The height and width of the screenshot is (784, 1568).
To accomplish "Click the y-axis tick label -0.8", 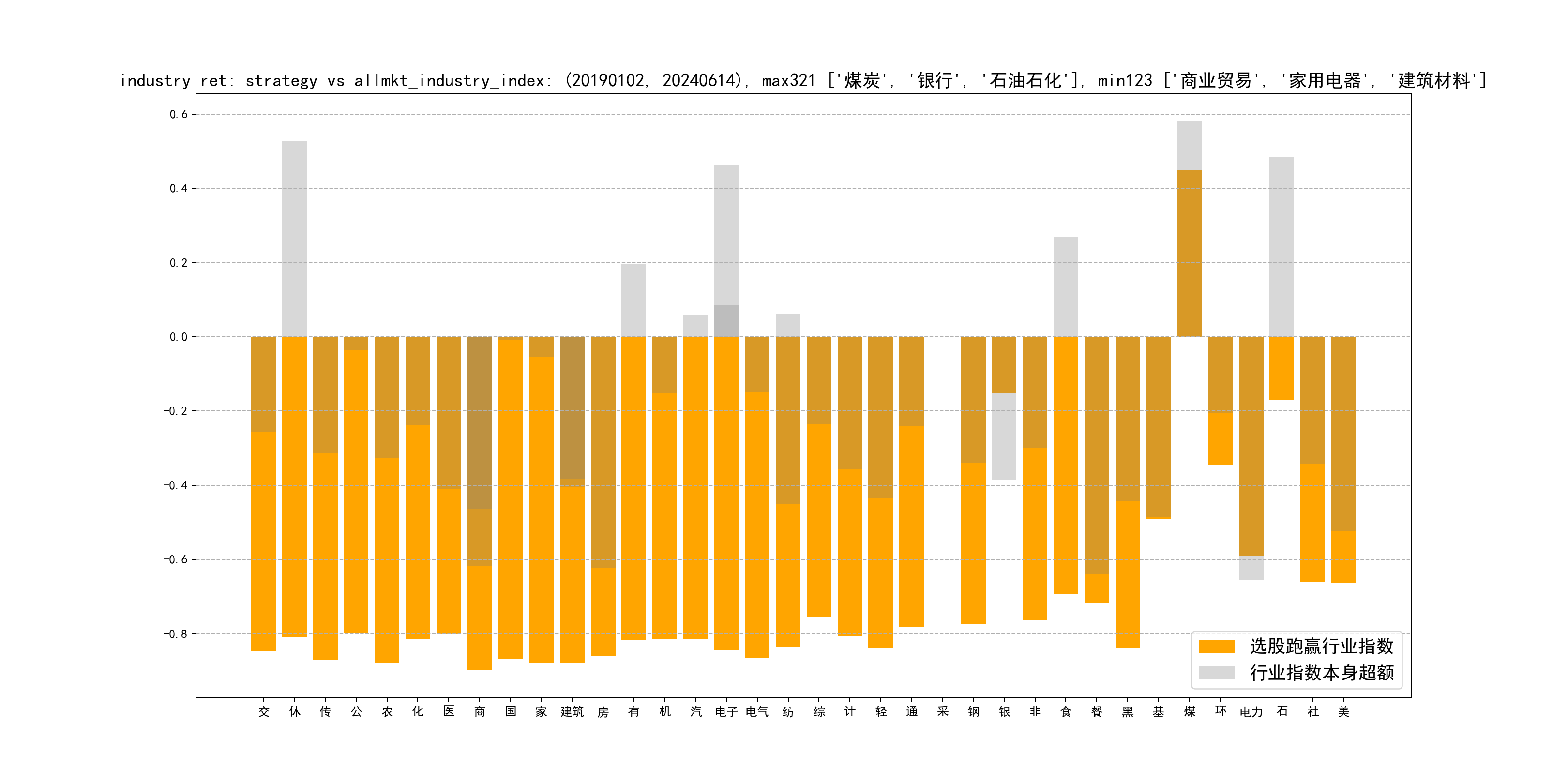I will pyautogui.click(x=175, y=633).
